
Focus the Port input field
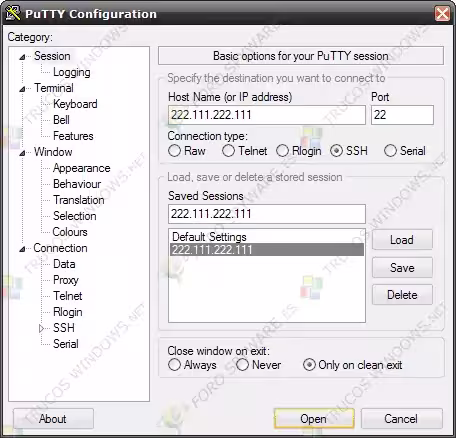click(402, 115)
